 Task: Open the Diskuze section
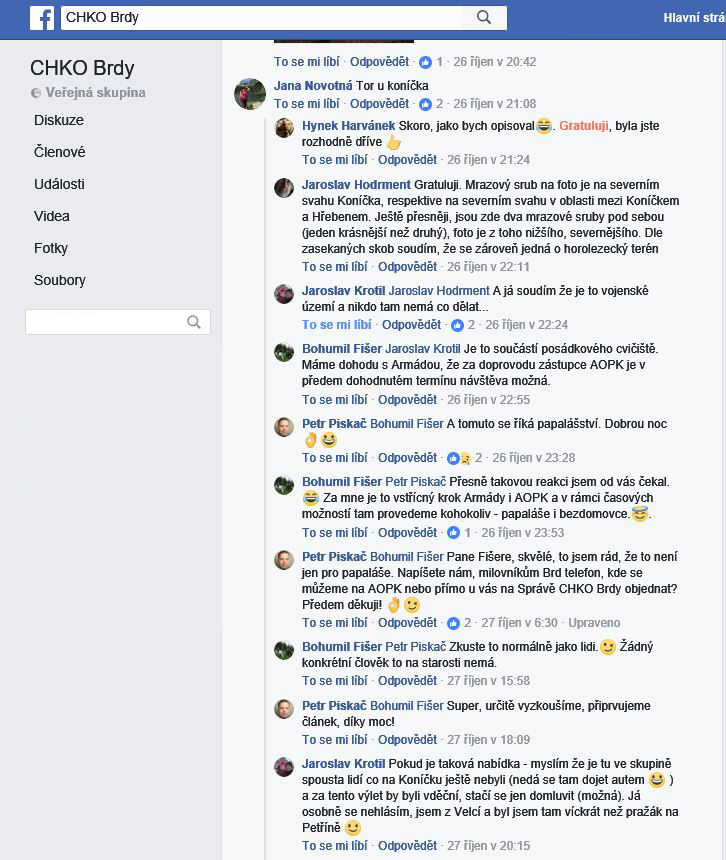tap(59, 120)
